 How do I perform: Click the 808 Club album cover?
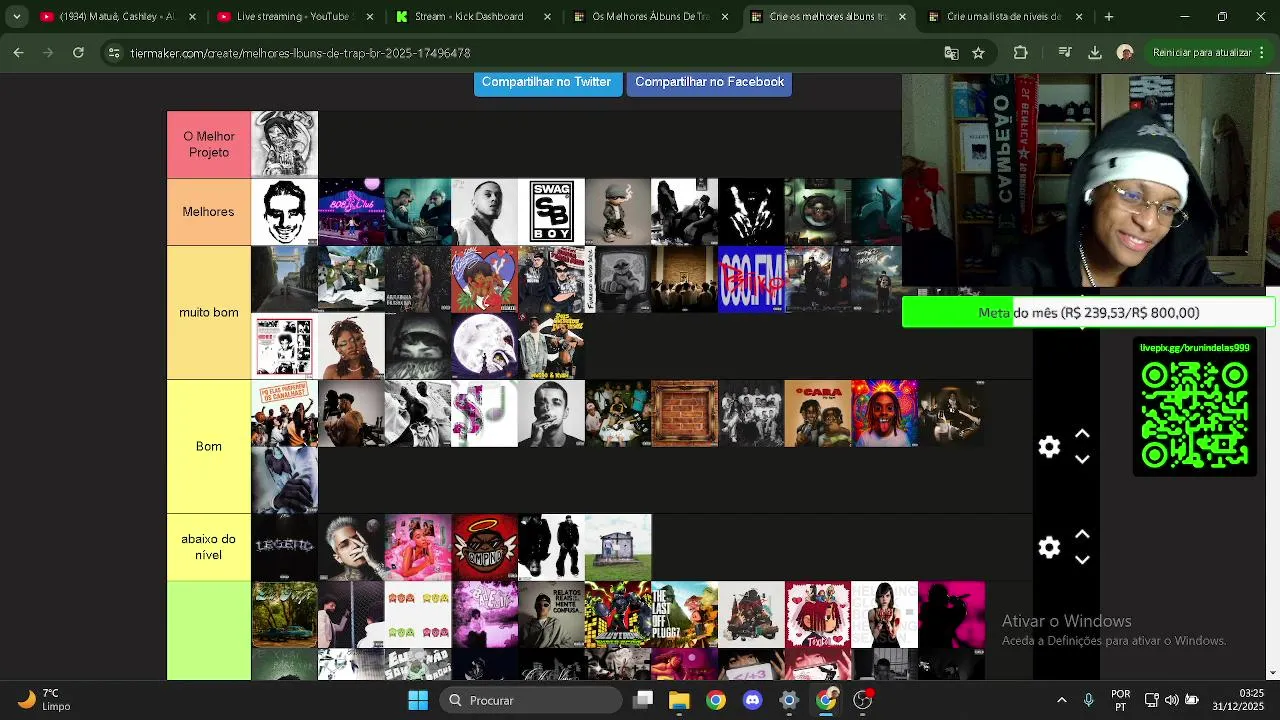point(351,212)
